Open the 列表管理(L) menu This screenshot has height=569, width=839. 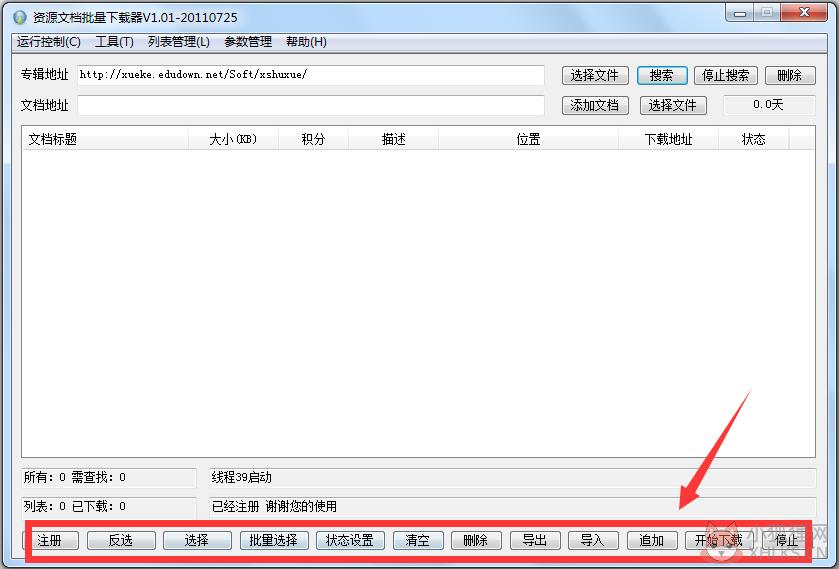pos(179,42)
